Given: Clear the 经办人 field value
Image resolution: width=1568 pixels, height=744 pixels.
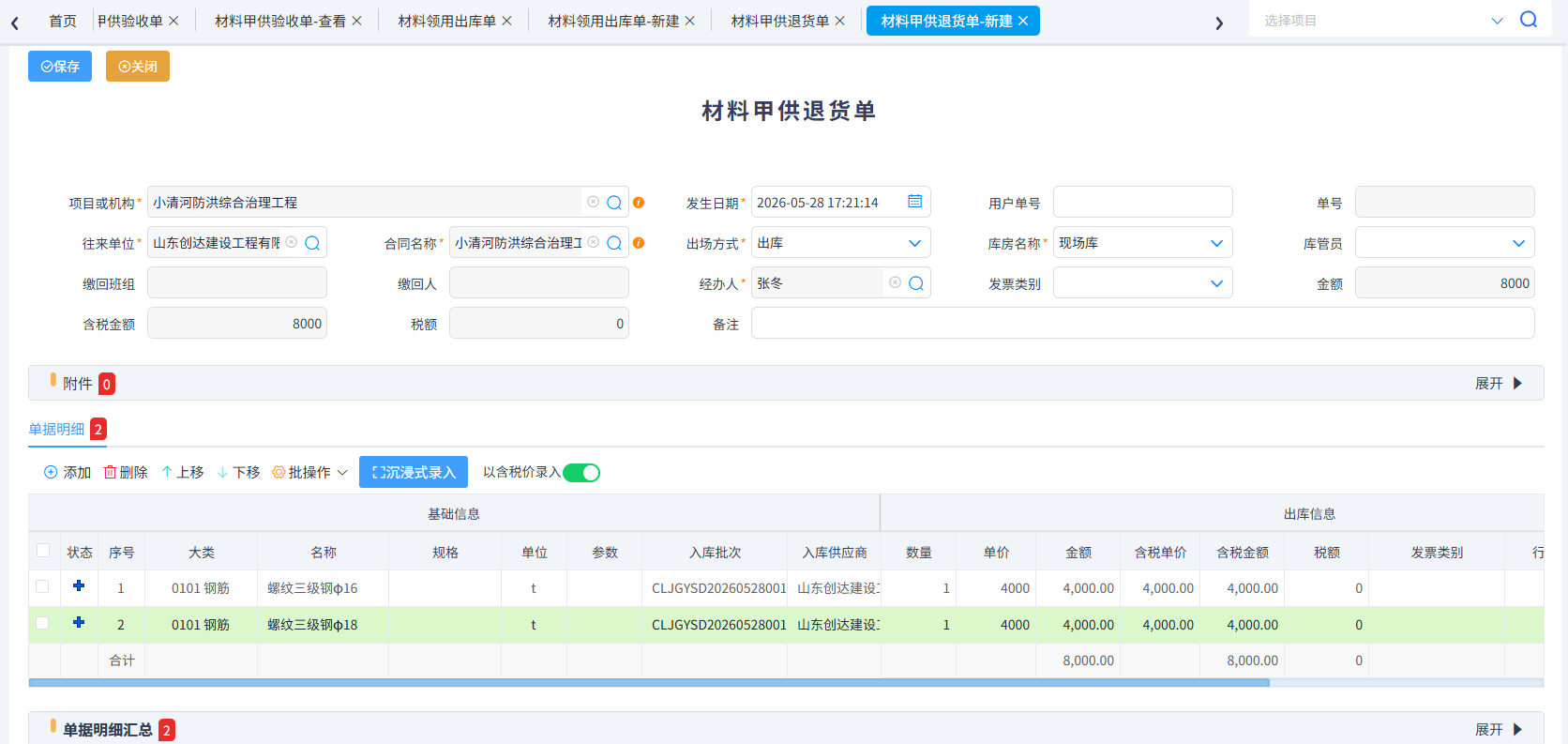Looking at the screenshot, I should [895, 282].
